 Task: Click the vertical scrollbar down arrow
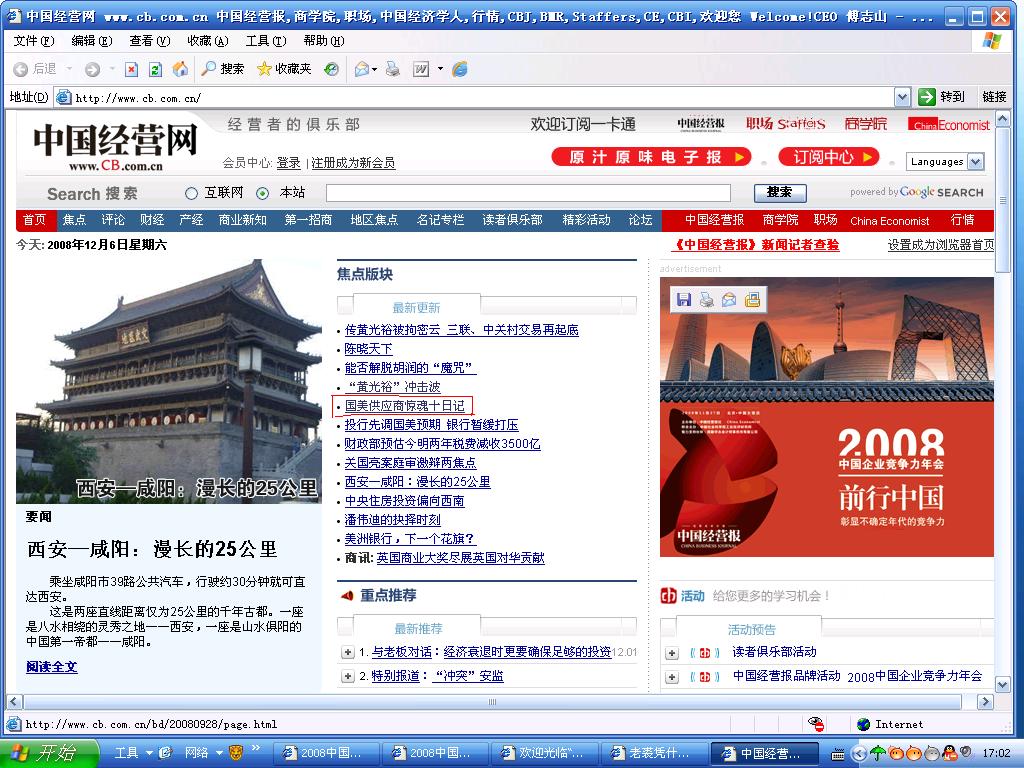(x=1003, y=685)
